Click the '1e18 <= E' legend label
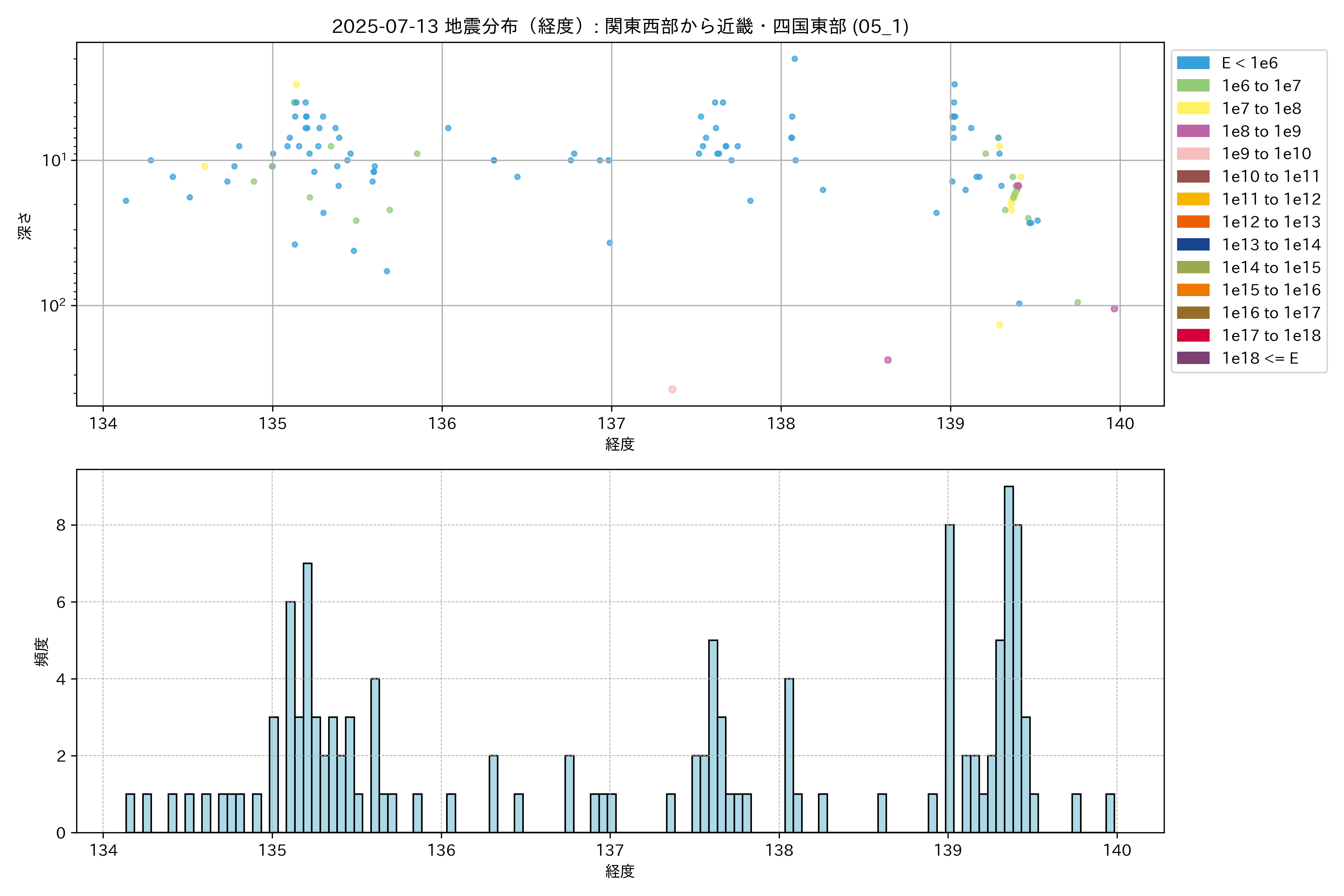1344x896 pixels. pyautogui.click(x=1259, y=358)
